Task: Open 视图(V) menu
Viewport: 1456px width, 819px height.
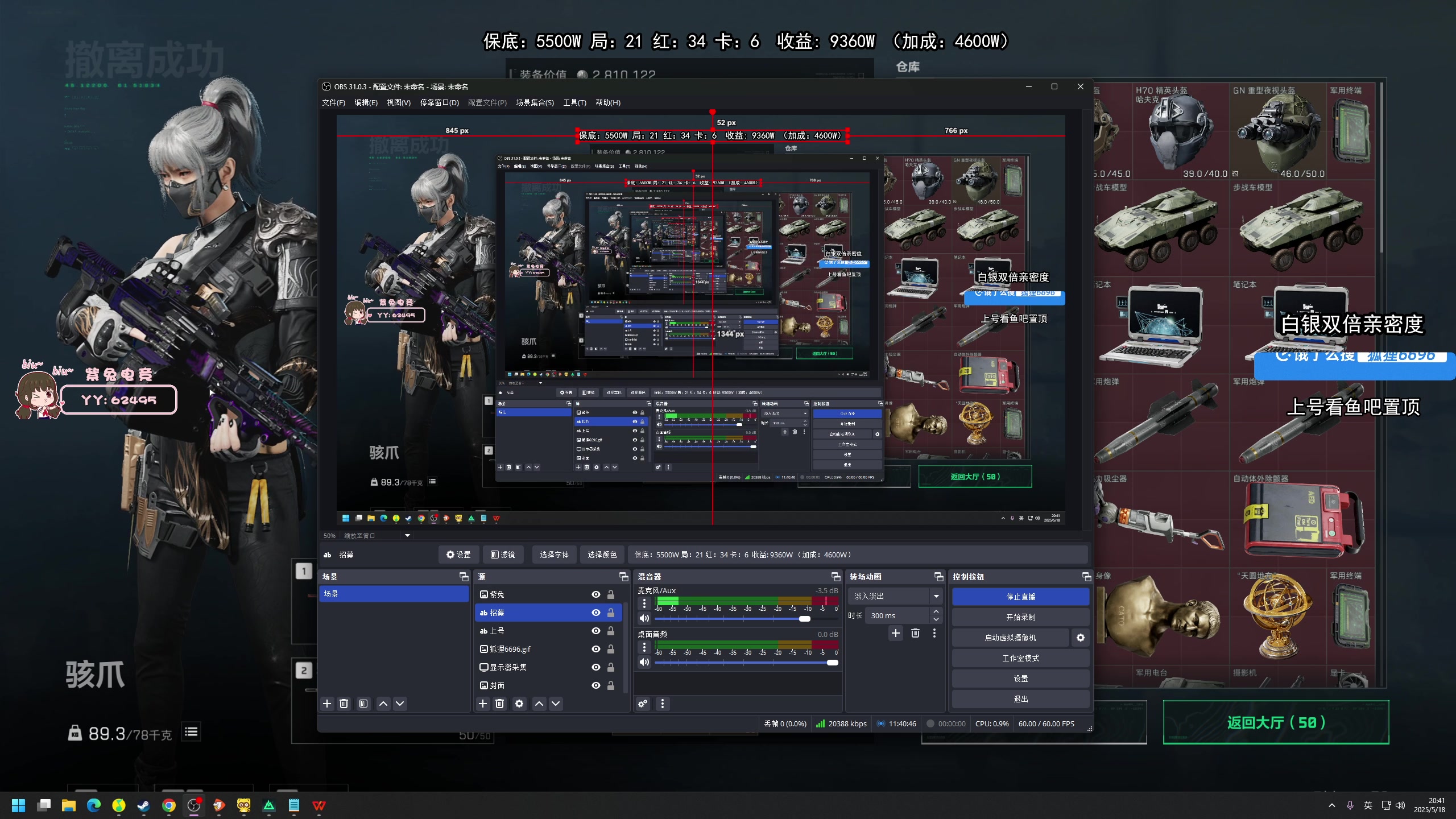Action: click(399, 103)
